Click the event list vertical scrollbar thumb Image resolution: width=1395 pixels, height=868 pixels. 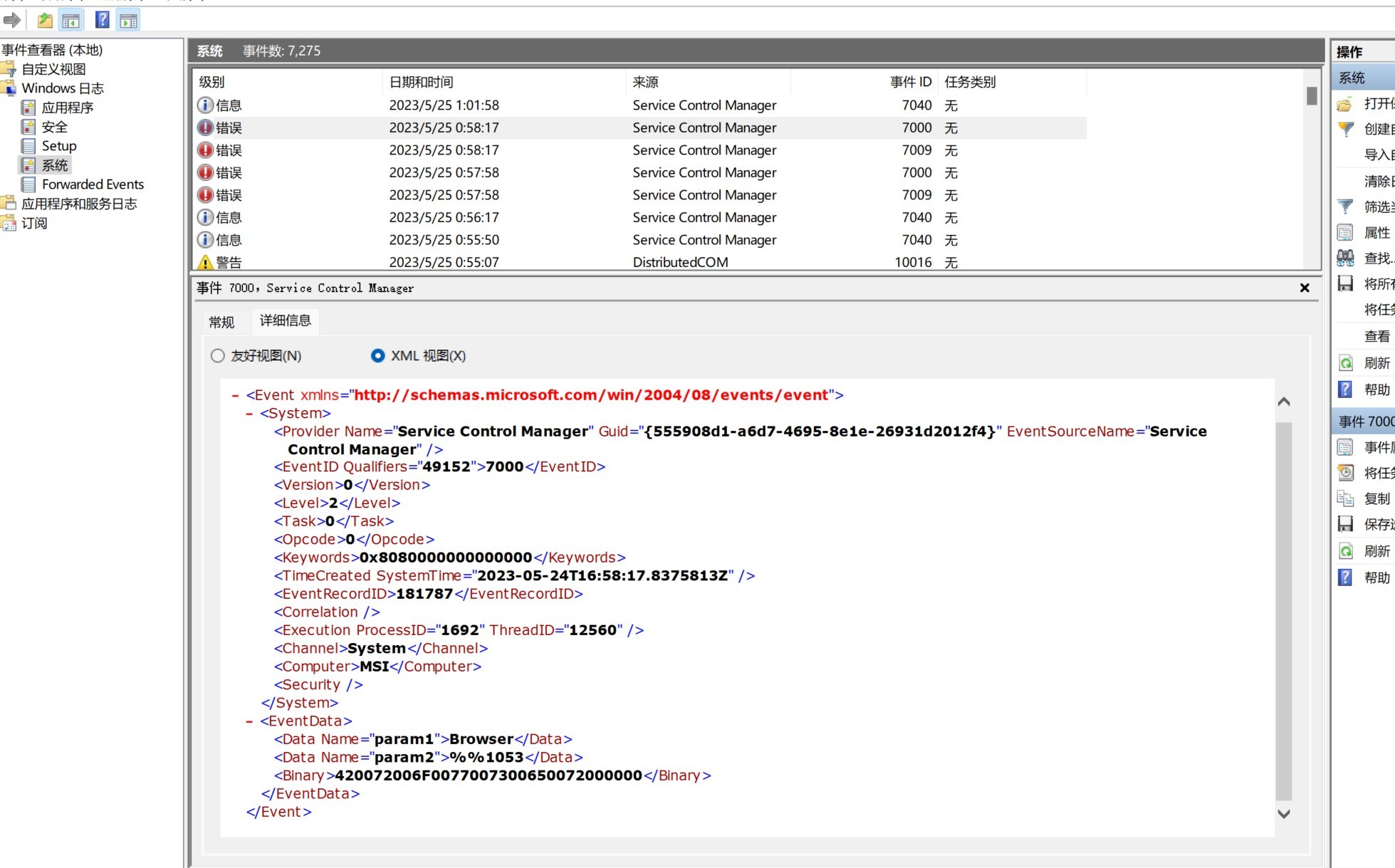(1312, 95)
